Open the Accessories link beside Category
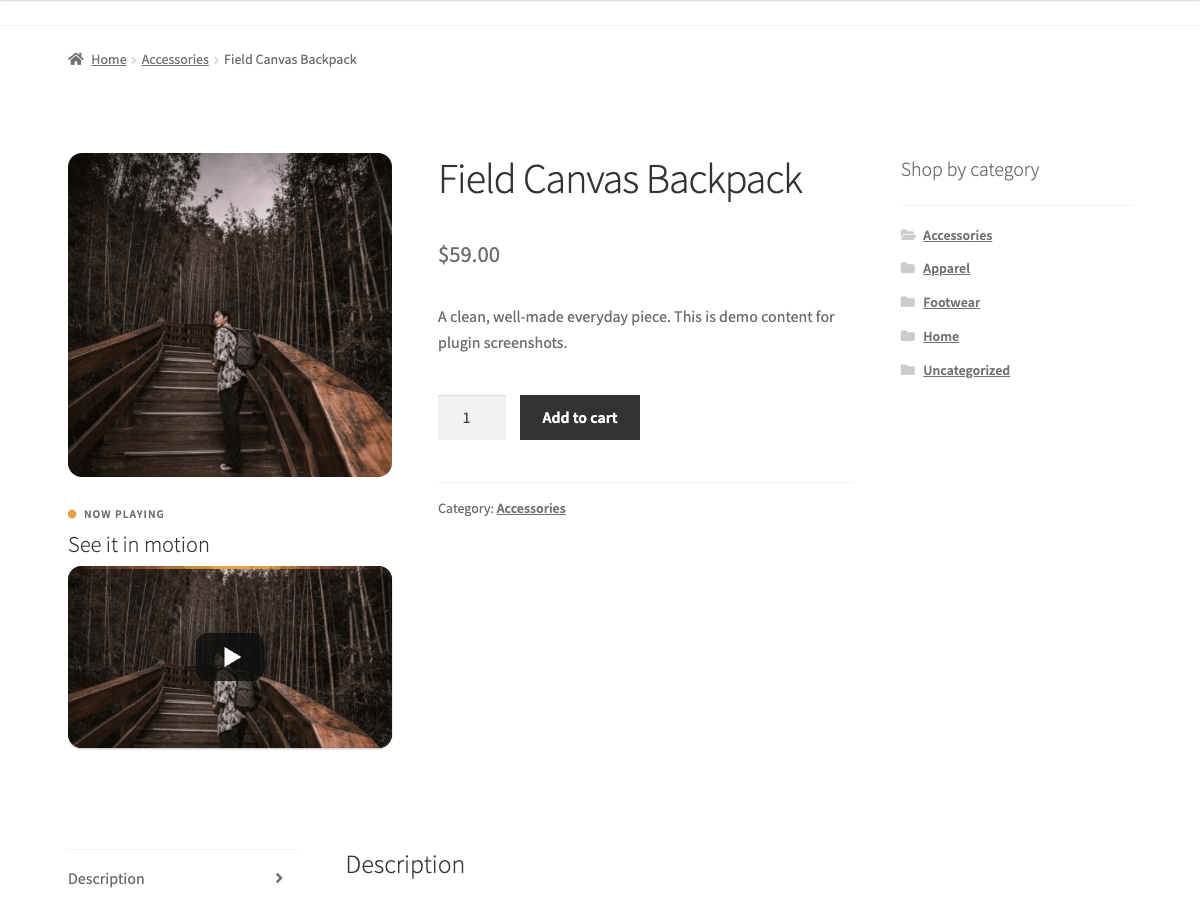The height and width of the screenshot is (900, 1200). 531,508
